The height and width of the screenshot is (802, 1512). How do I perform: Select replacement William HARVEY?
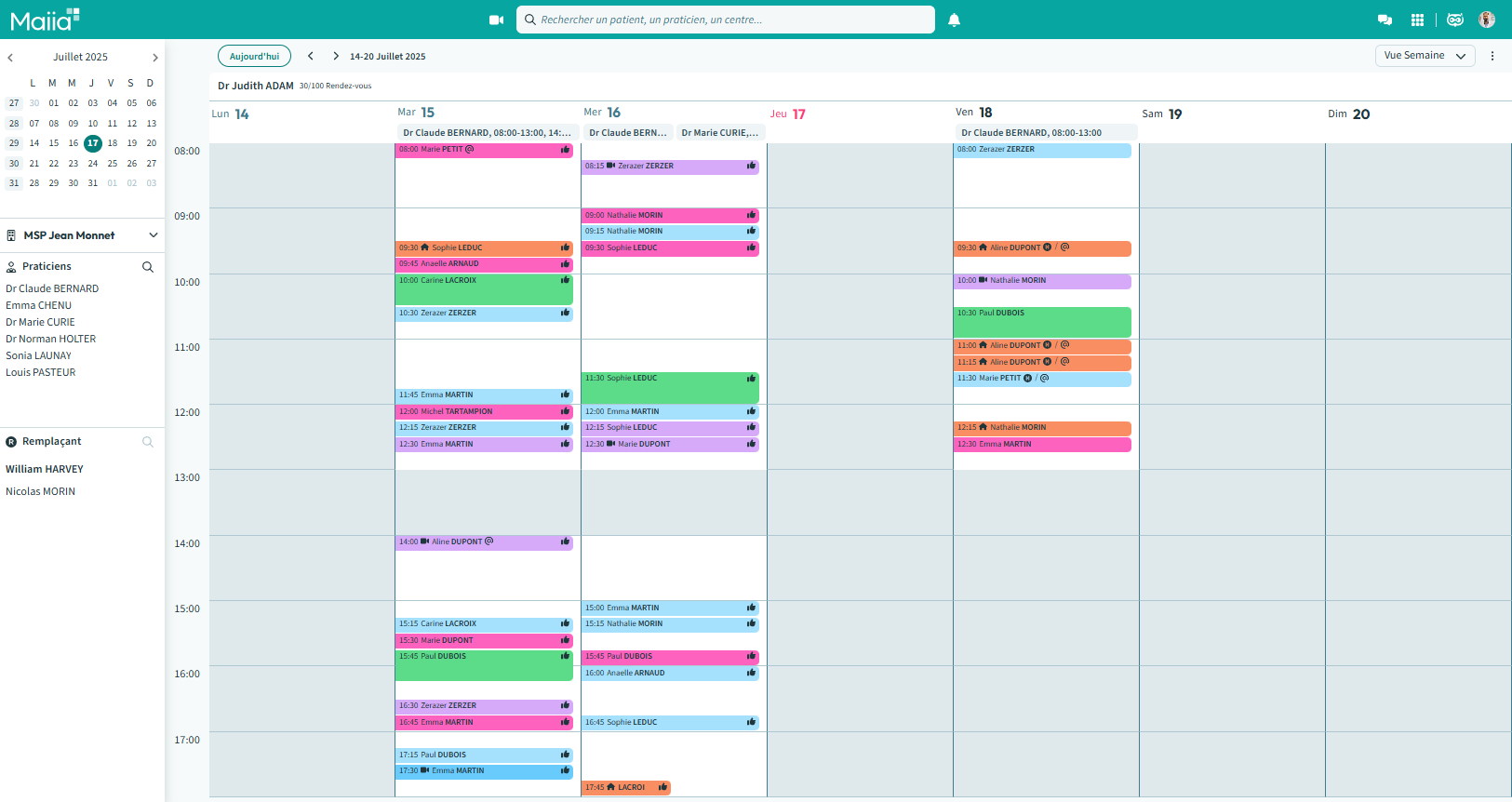tap(45, 469)
